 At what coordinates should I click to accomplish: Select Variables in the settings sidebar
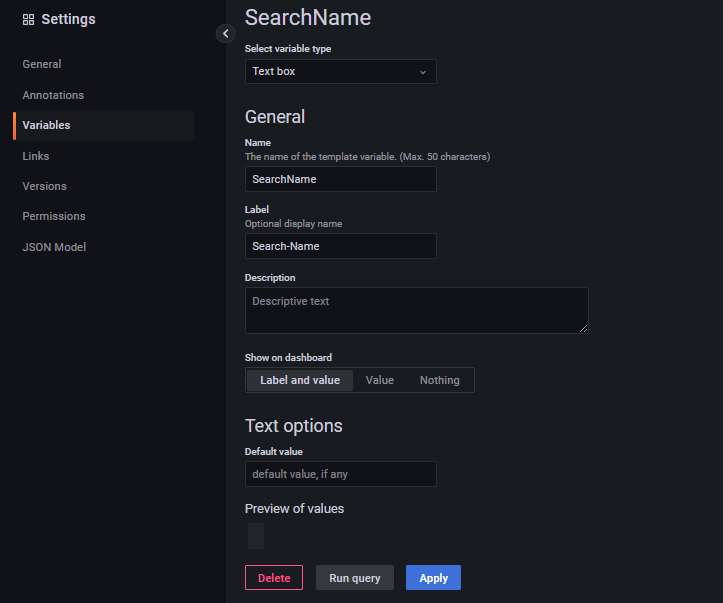[x=46, y=125]
